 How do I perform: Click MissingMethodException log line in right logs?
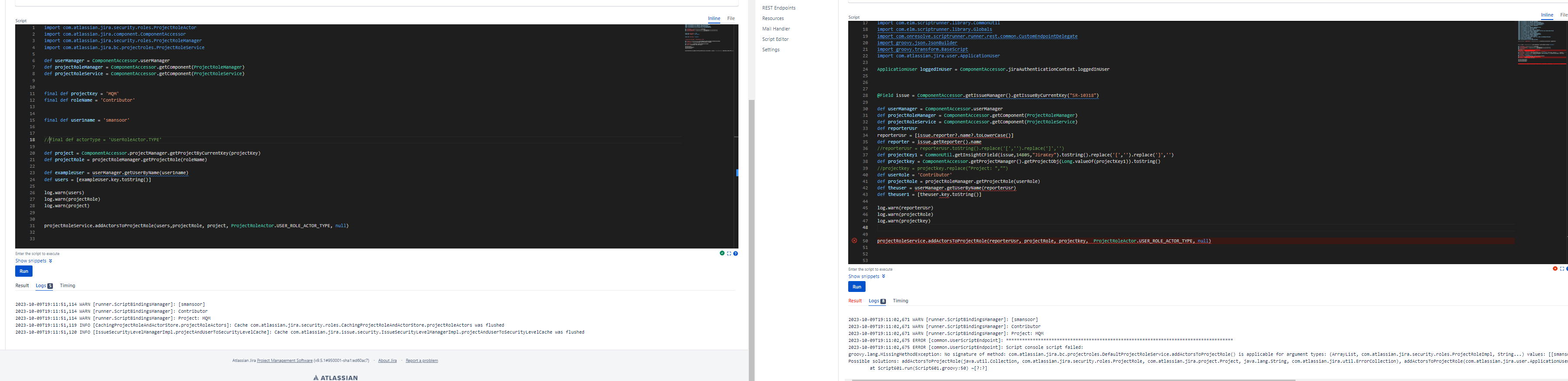pyautogui.click(x=1207, y=354)
